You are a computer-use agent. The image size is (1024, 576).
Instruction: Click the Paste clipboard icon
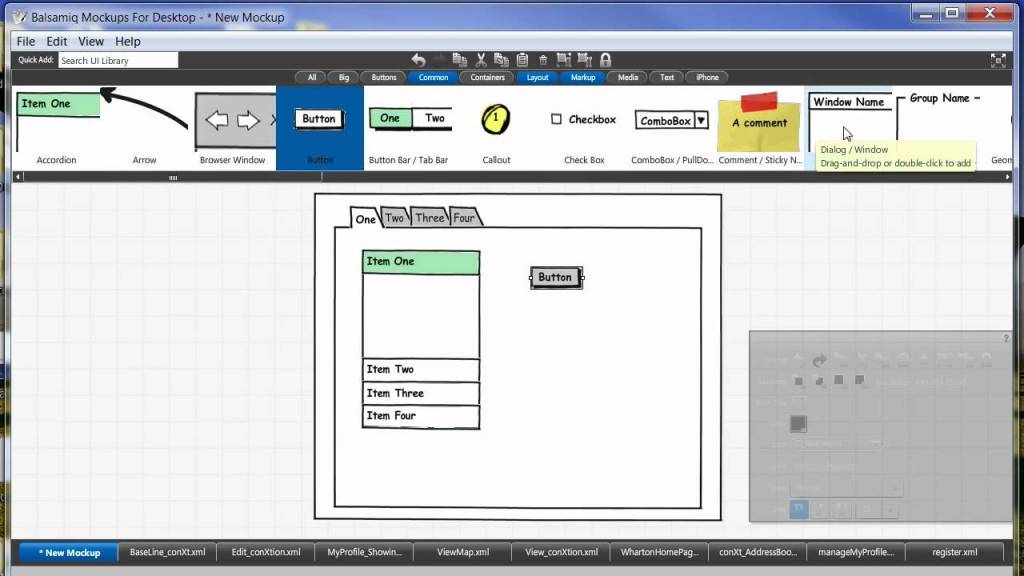click(523, 60)
